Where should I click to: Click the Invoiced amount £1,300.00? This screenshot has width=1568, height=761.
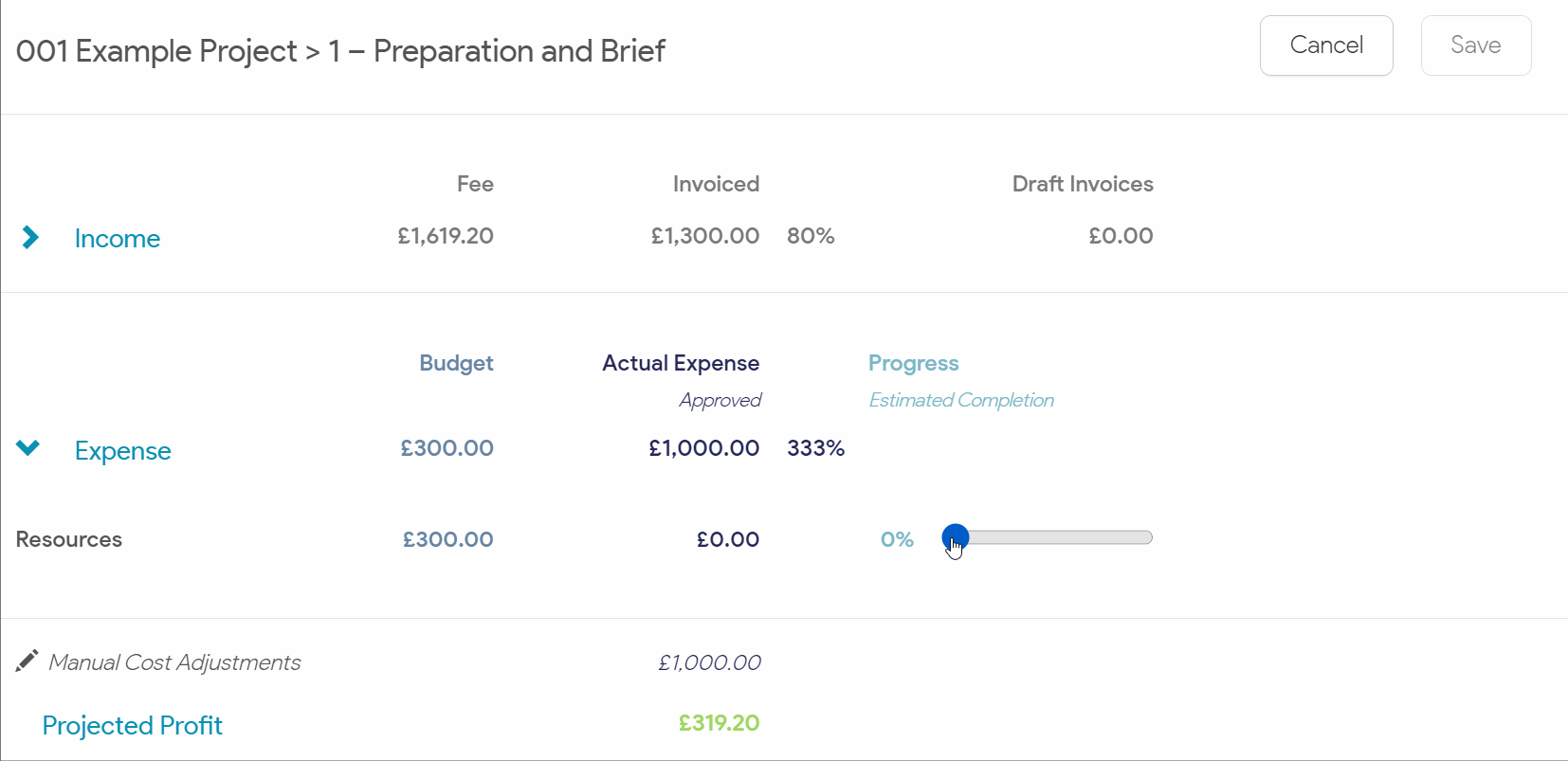704,236
